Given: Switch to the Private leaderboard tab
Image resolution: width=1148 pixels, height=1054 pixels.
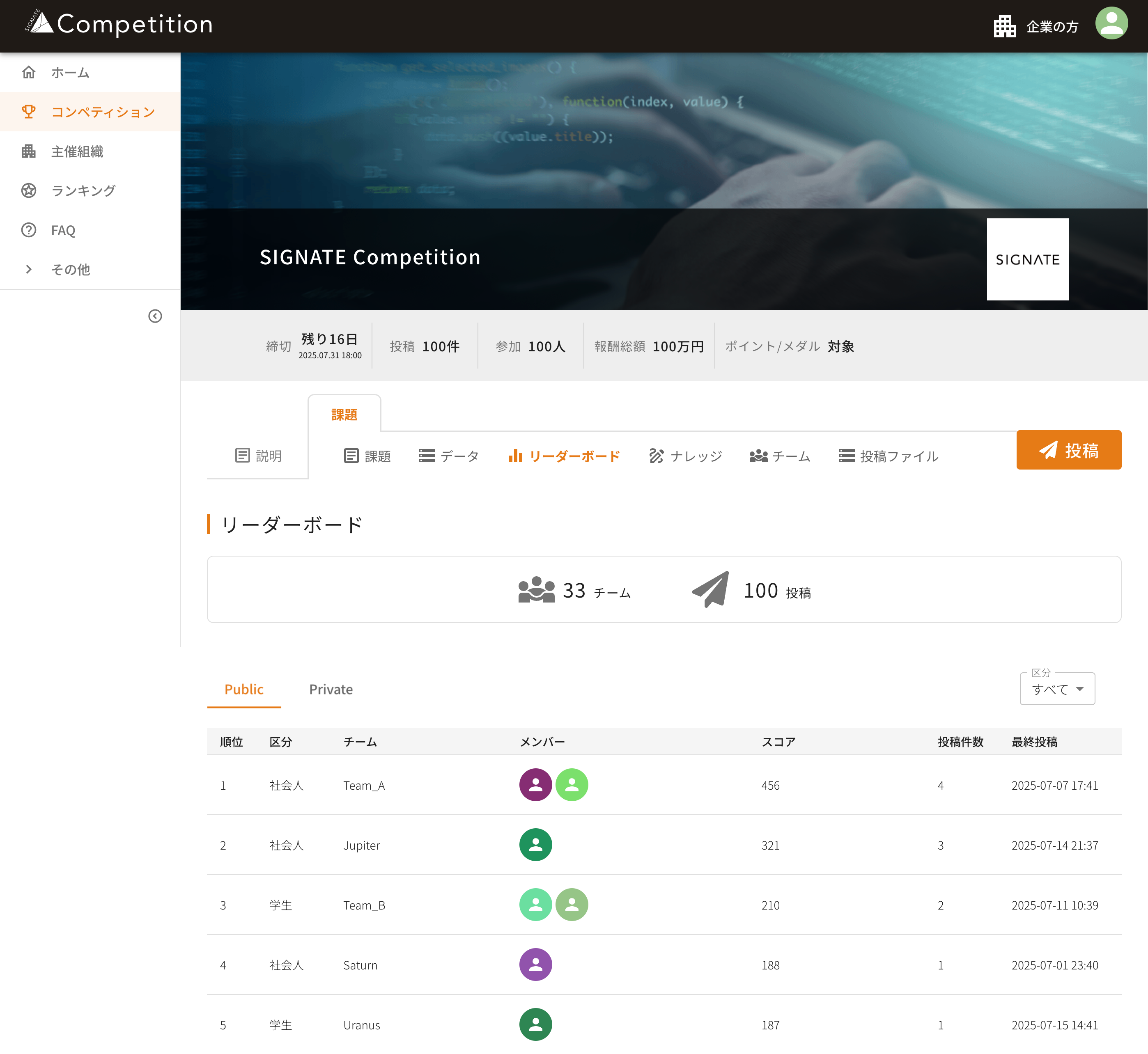Looking at the screenshot, I should point(331,689).
